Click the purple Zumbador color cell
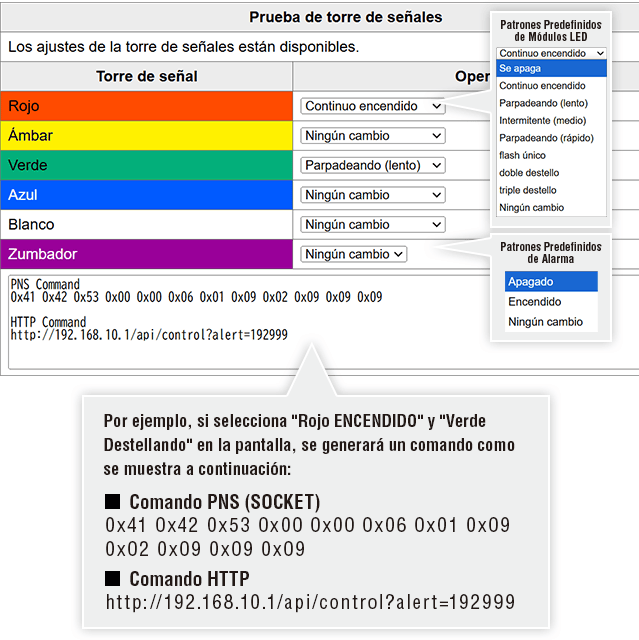639x640 pixels. [147, 254]
